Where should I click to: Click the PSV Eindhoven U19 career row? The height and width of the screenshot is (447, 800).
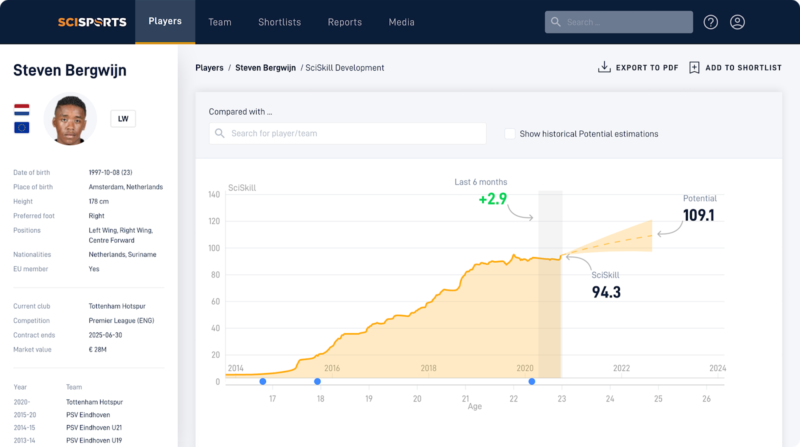(68, 440)
